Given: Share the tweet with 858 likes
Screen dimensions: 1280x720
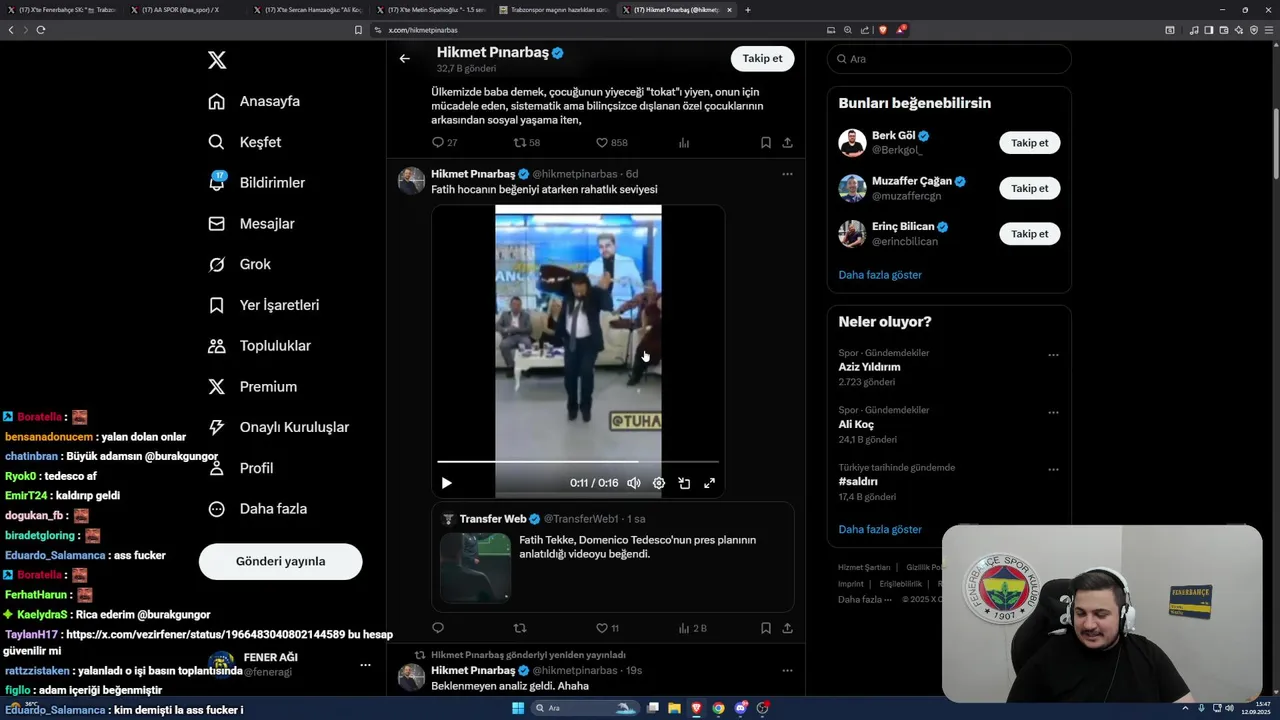Looking at the screenshot, I should tap(788, 142).
